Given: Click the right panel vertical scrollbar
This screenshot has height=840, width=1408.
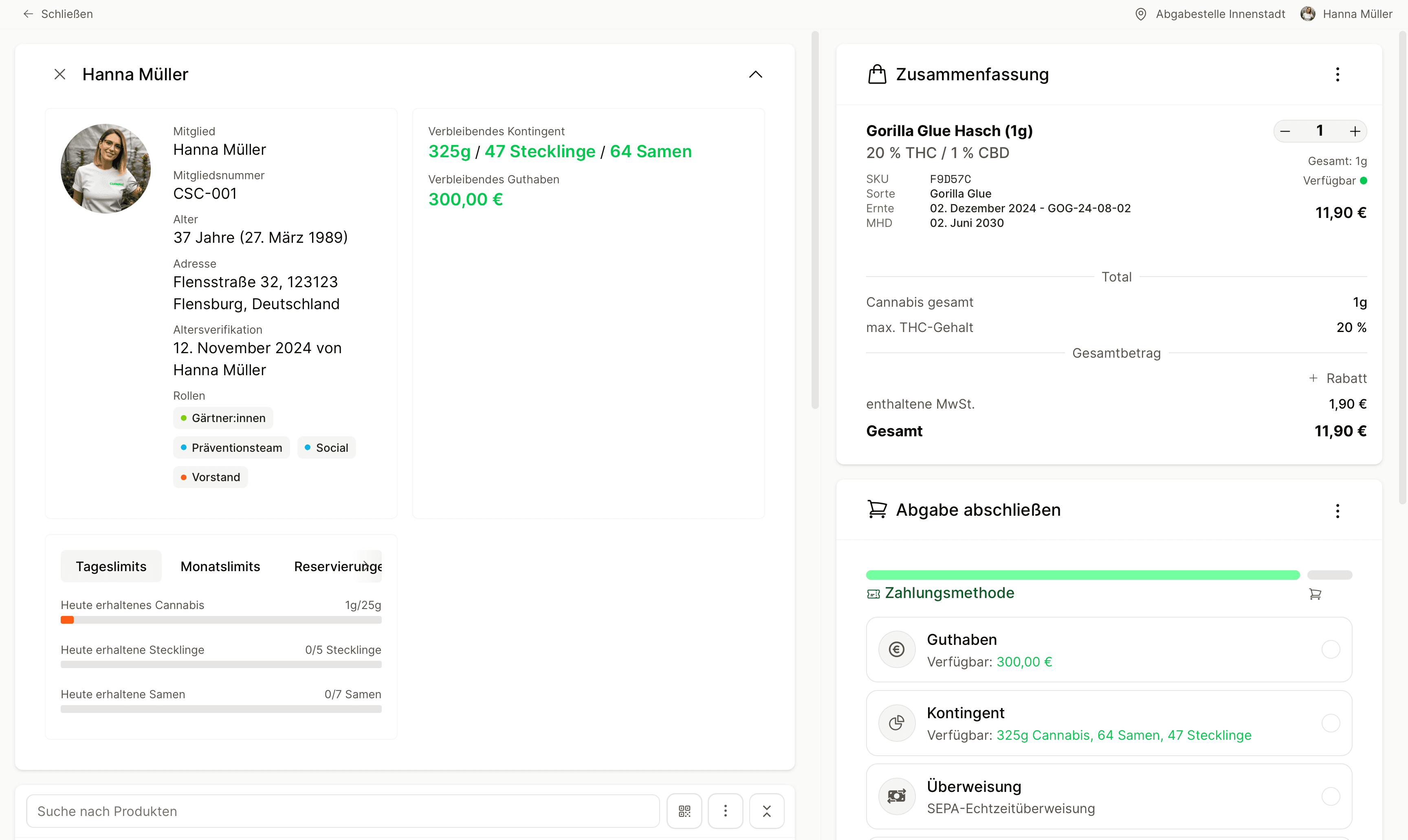Looking at the screenshot, I should [1402, 267].
